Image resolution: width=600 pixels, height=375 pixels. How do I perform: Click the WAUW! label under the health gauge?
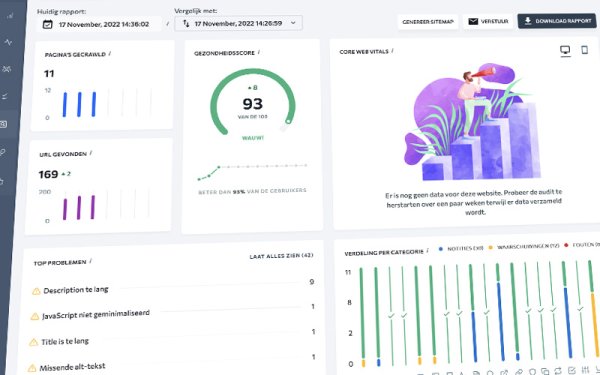pyautogui.click(x=253, y=138)
